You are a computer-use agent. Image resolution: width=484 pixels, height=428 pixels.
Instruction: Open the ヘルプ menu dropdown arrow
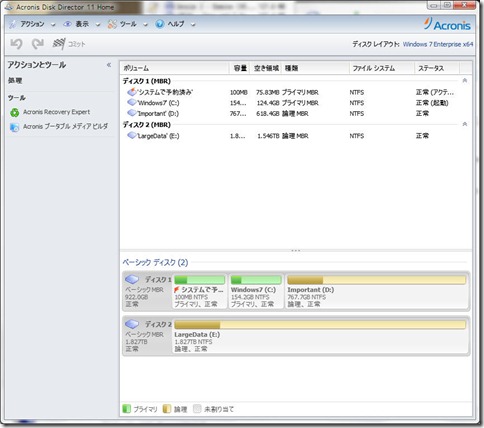point(193,24)
